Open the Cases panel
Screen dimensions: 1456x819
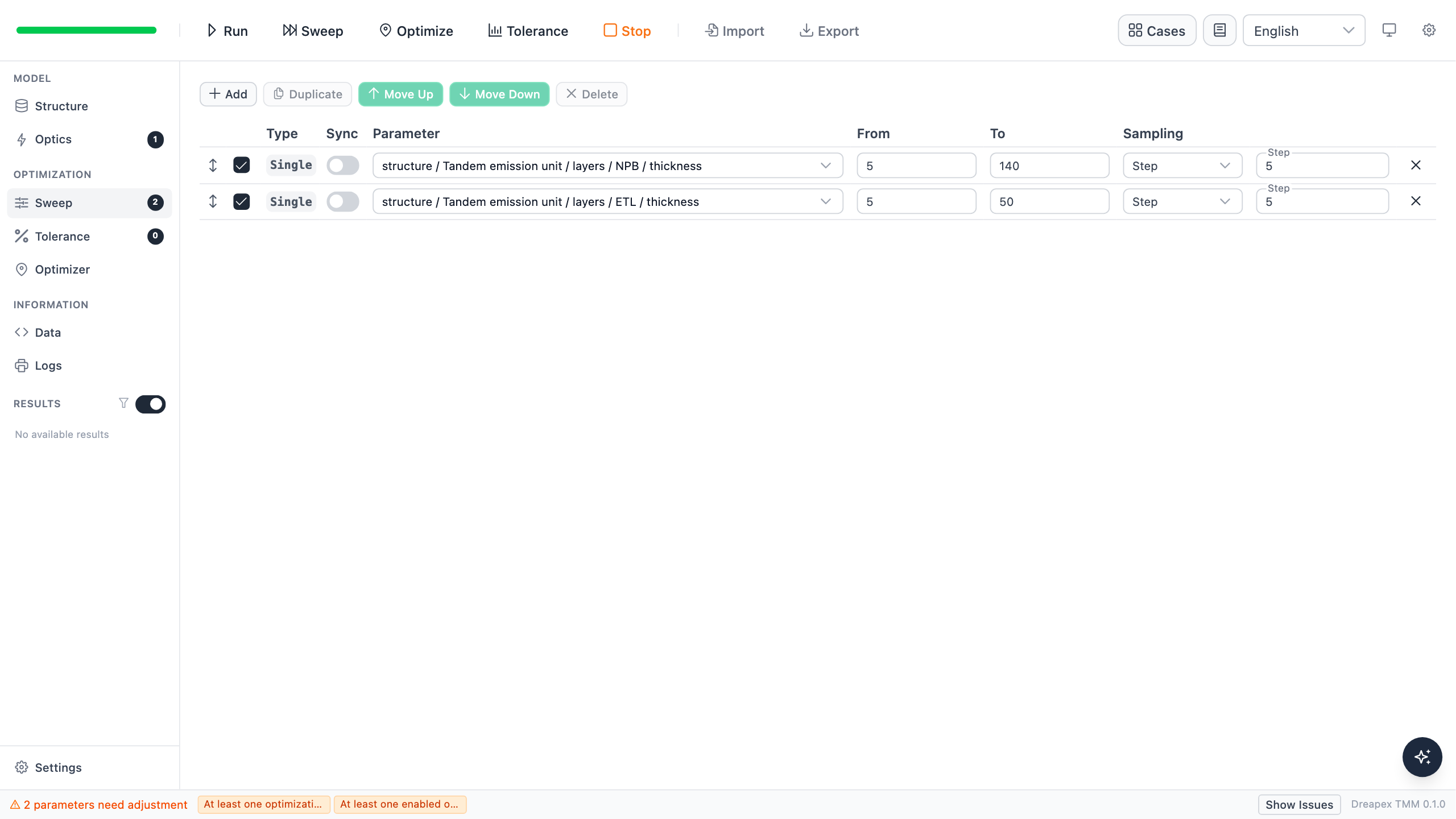coord(1157,31)
